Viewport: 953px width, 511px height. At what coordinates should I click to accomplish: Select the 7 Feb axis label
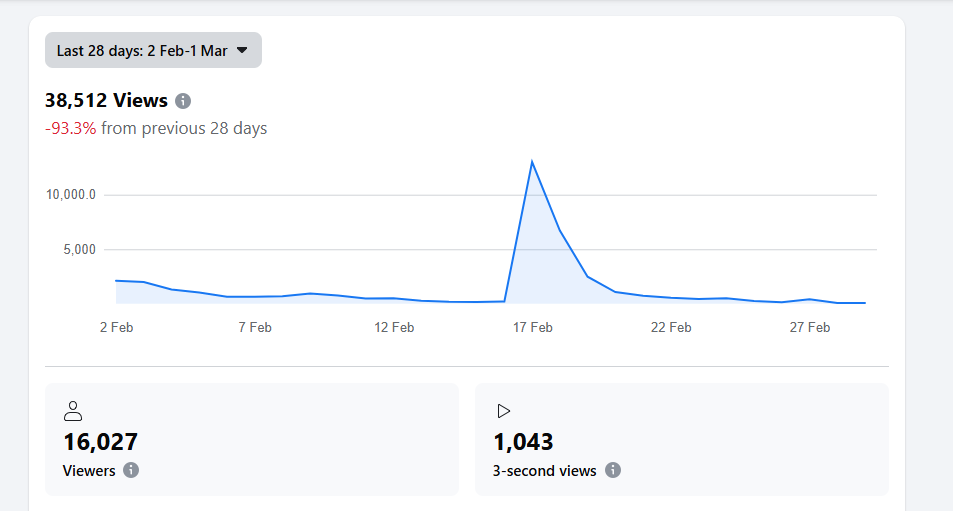(x=255, y=327)
